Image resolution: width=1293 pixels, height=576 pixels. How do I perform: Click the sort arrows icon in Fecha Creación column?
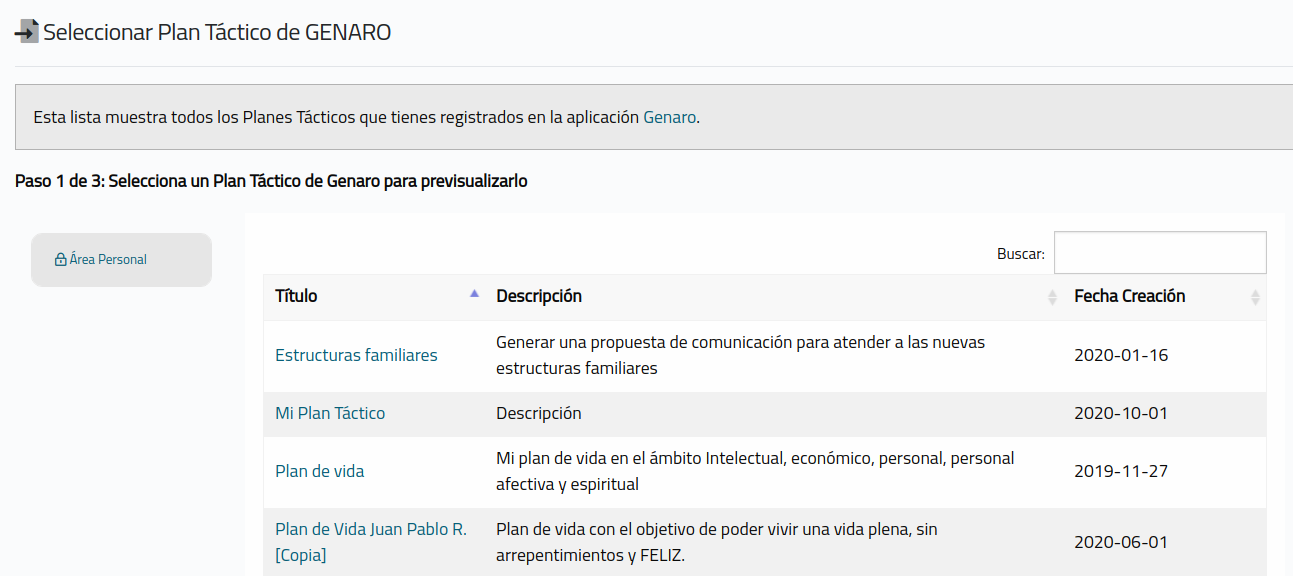1255,297
